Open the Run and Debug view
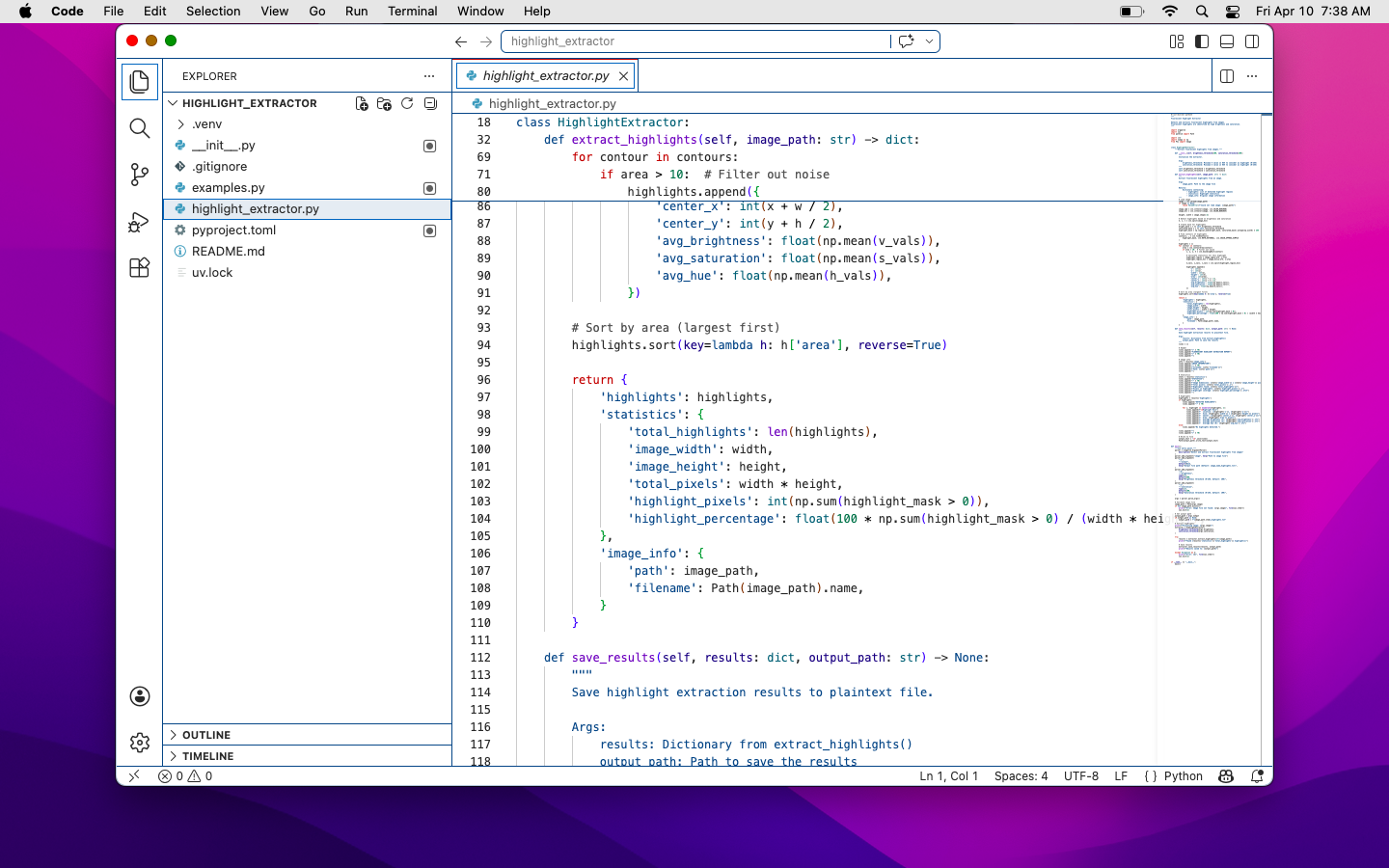Image resolution: width=1389 pixels, height=868 pixels. [x=140, y=221]
